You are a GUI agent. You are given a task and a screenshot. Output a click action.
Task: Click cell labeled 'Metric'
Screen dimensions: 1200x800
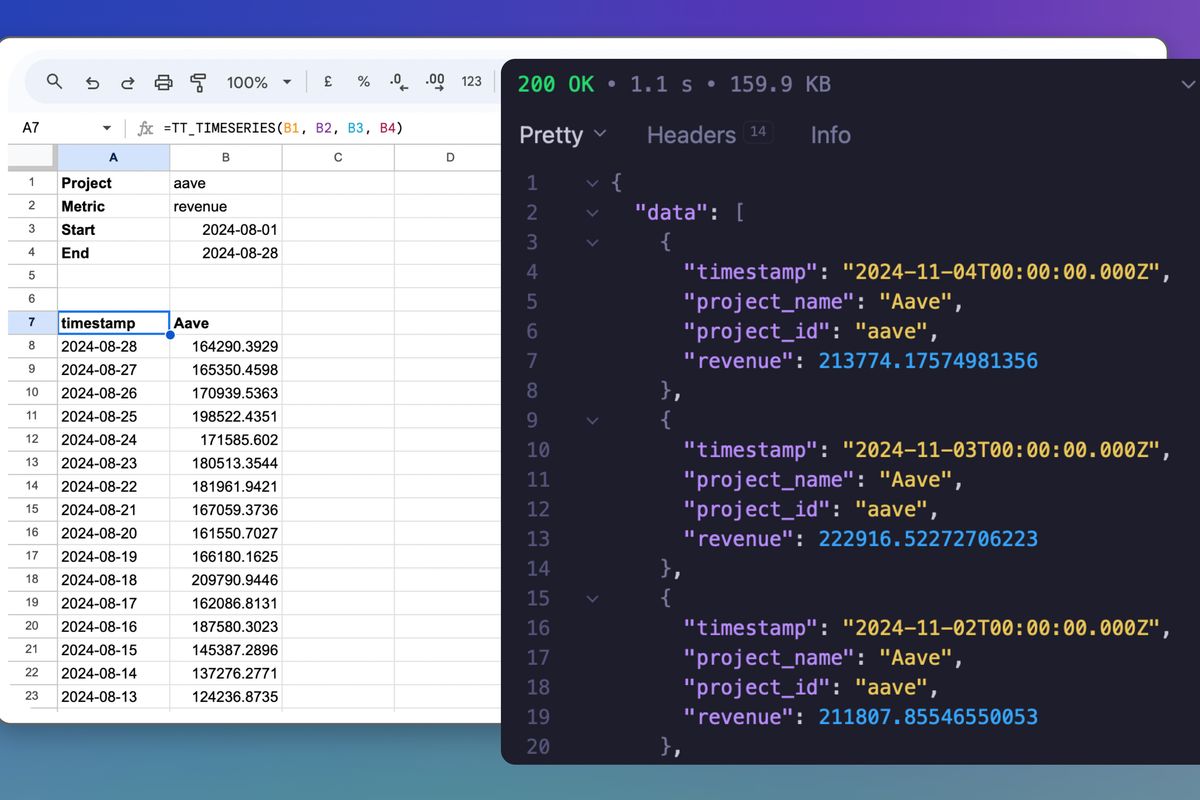[x=113, y=206]
